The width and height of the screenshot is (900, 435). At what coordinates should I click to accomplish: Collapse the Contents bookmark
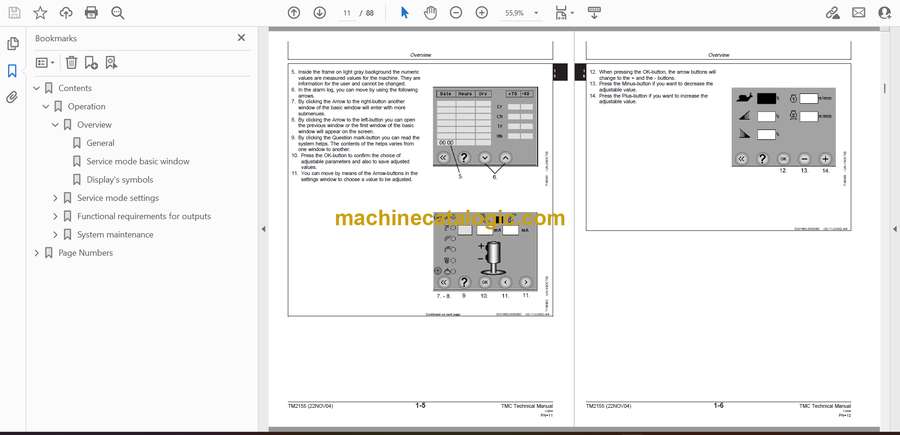click(37, 88)
